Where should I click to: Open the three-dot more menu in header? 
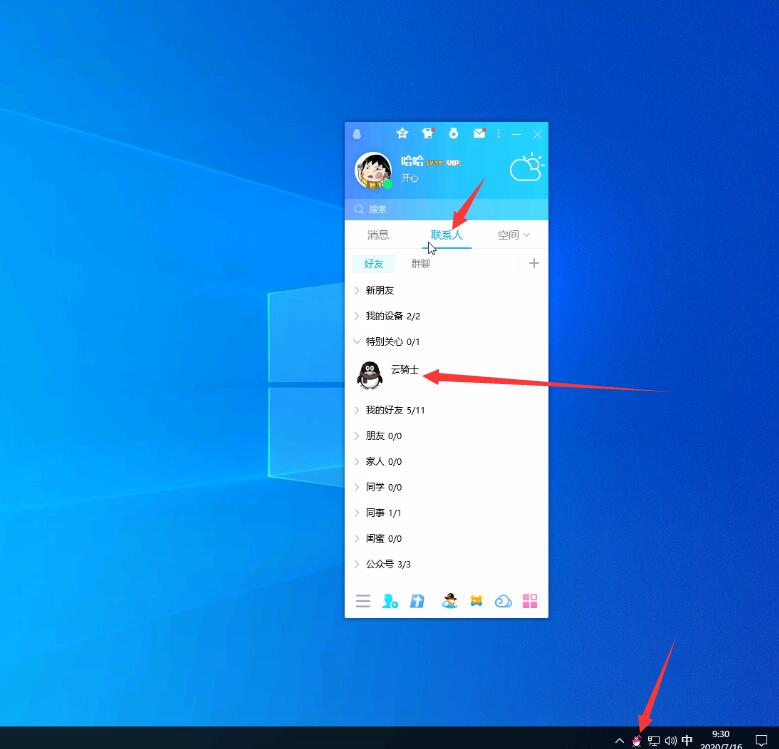click(498, 134)
